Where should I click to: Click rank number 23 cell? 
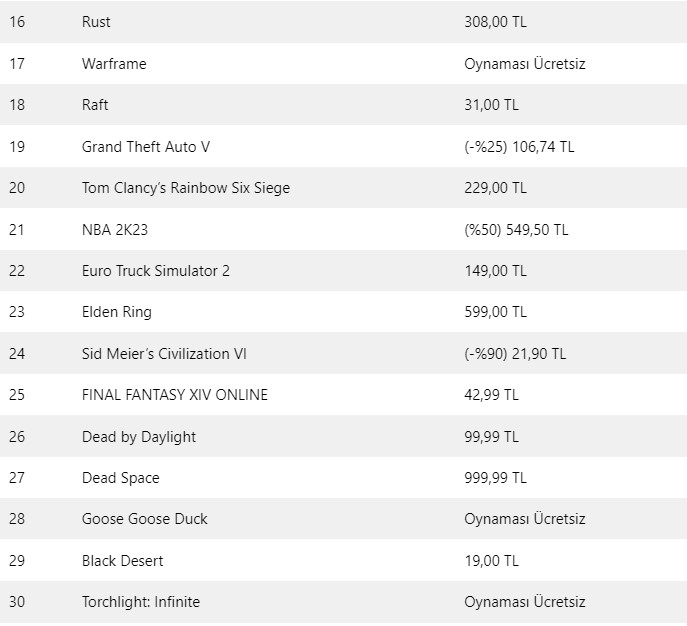[16, 312]
